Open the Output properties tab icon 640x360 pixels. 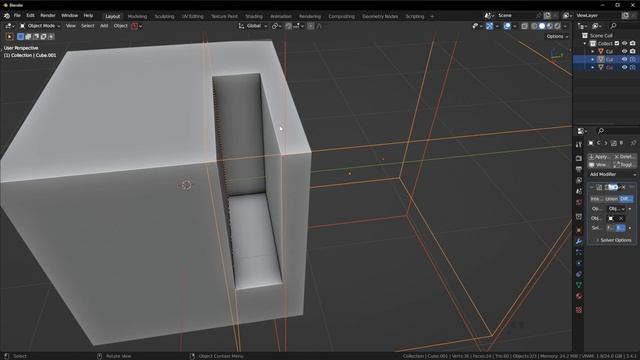point(579,169)
